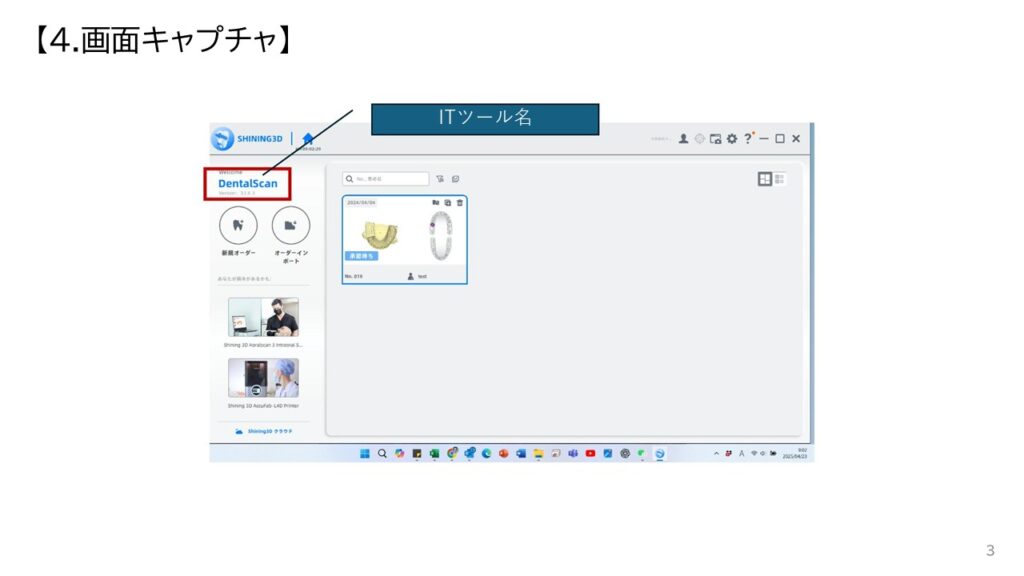Click the screen capture icon in header

click(715, 139)
